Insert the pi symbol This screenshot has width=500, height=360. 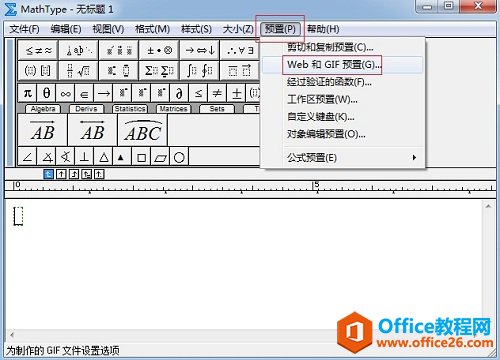pyautogui.click(x=28, y=93)
